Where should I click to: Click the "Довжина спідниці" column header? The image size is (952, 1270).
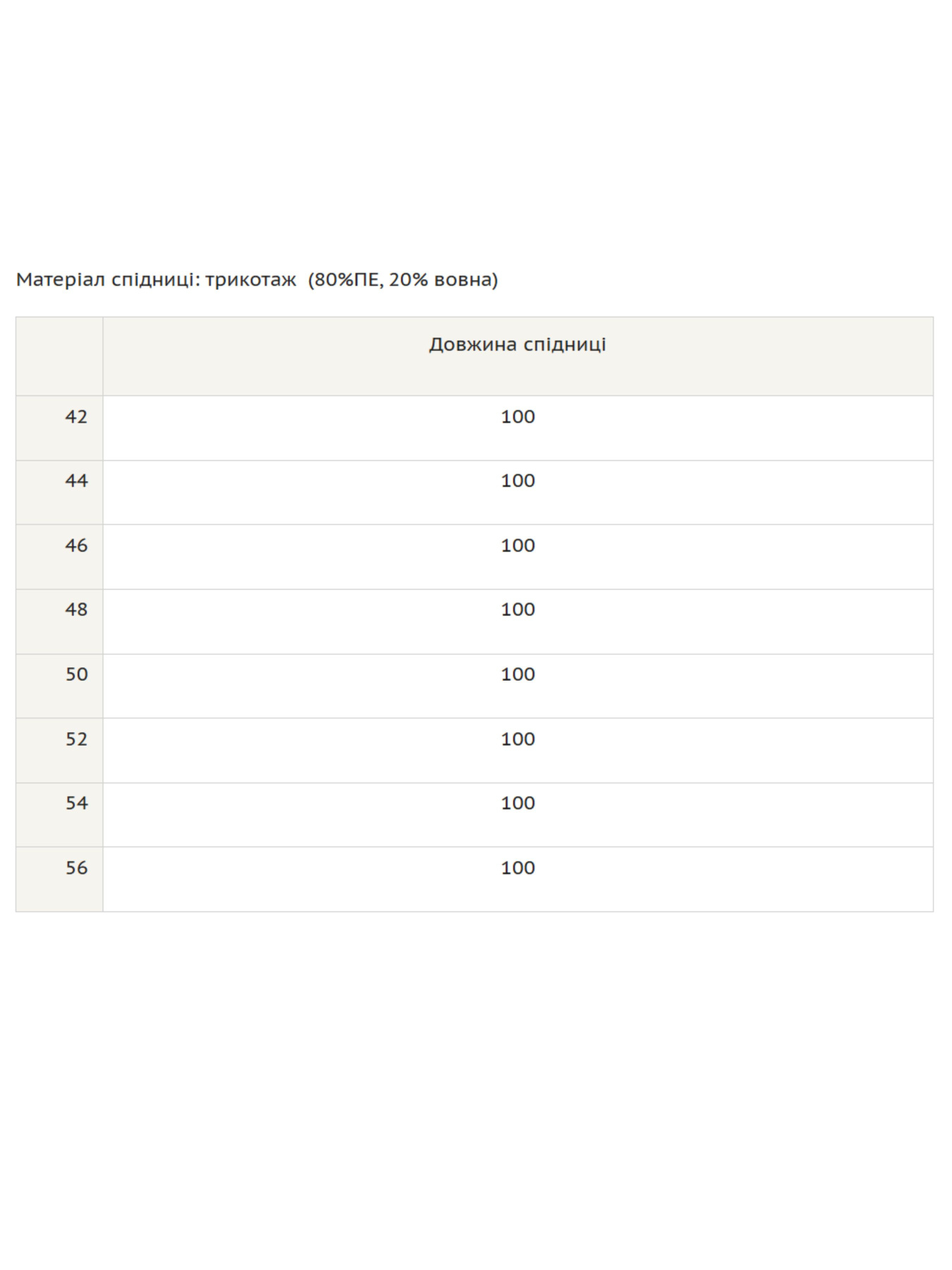(517, 345)
